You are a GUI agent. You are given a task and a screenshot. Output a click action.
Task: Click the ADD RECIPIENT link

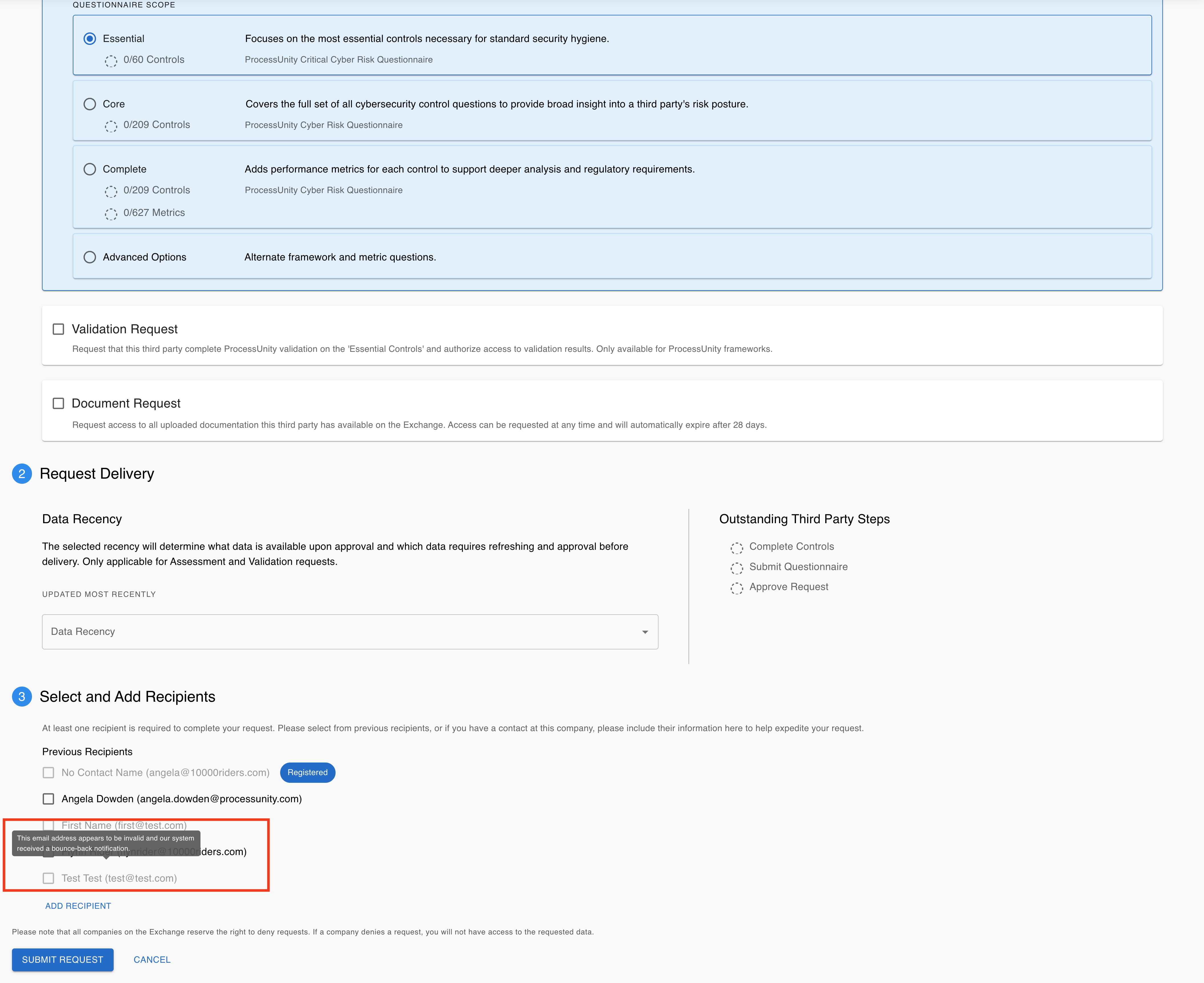coord(78,906)
